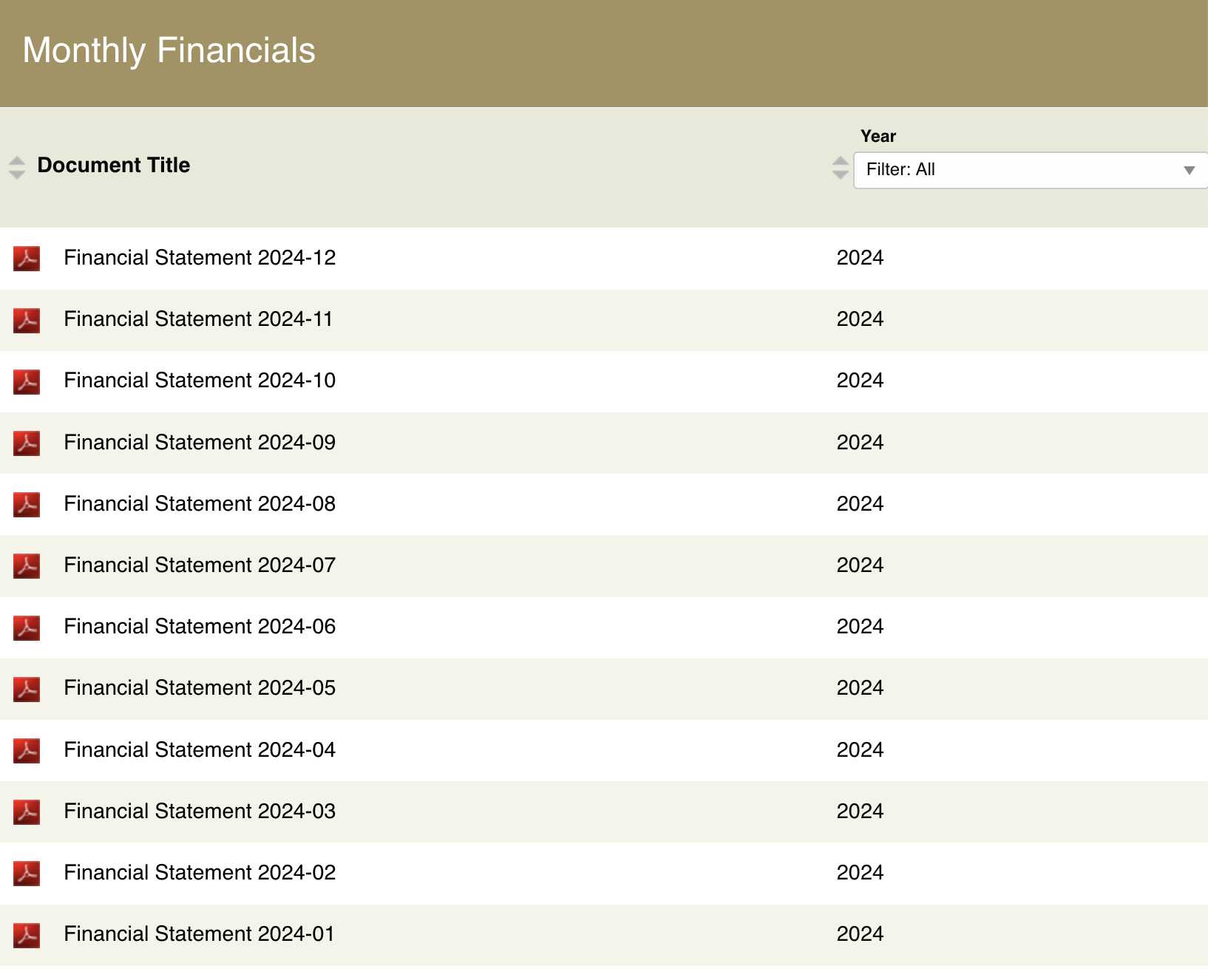Open Financial Statement 2024-09 link
1208x980 pixels.
(200, 442)
